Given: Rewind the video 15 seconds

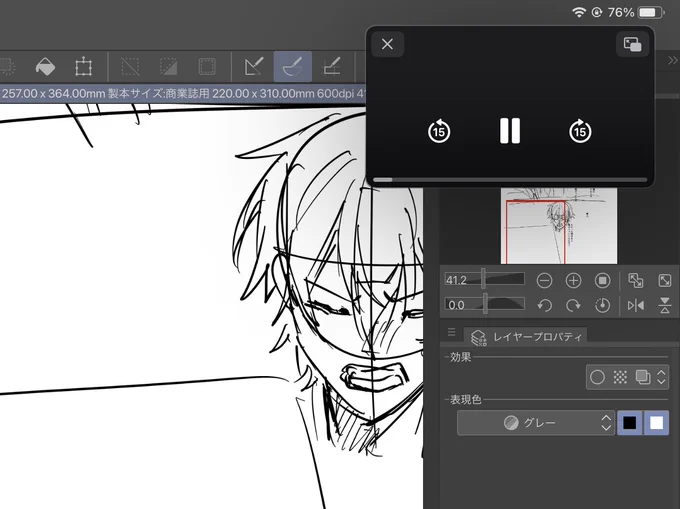Looking at the screenshot, I should [439, 131].
